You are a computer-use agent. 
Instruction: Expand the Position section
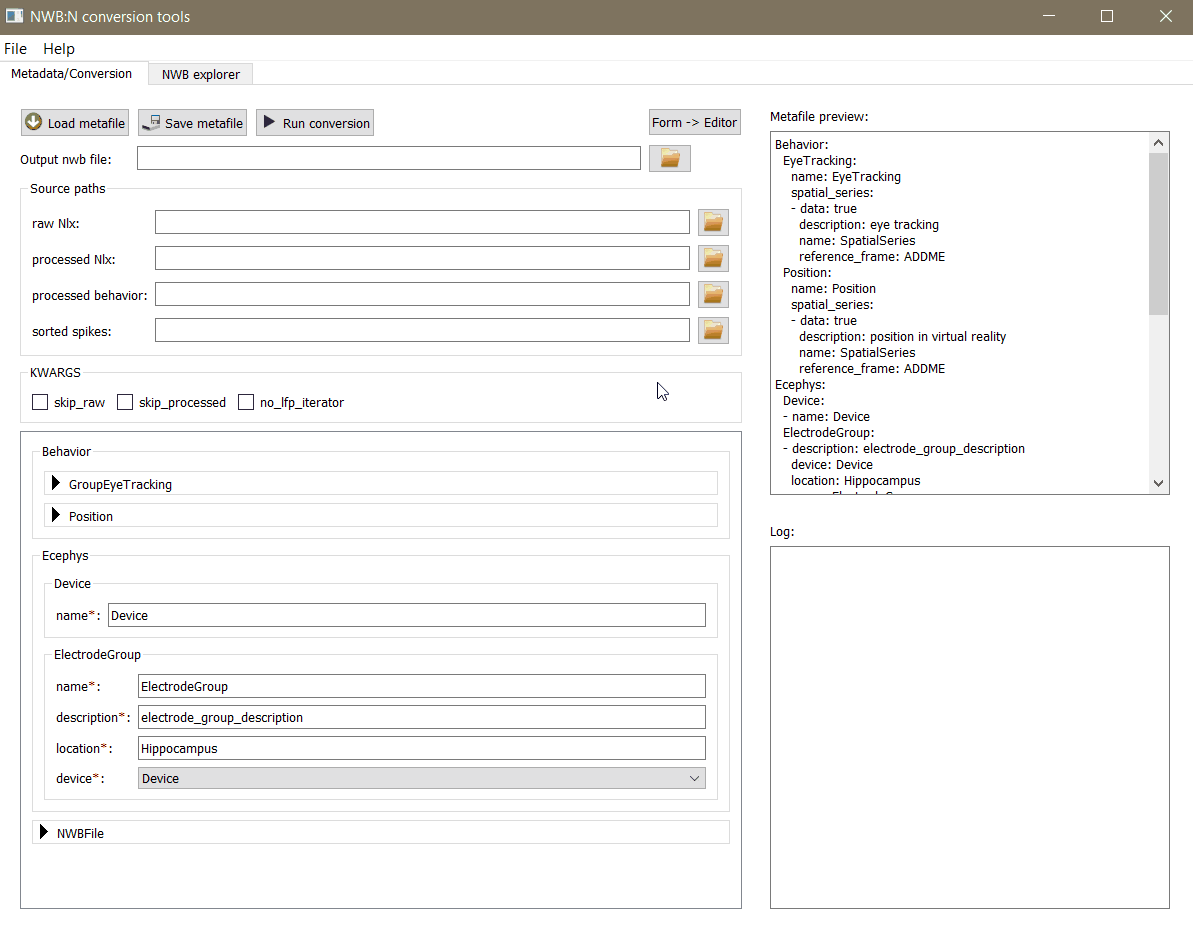(56, 516)
